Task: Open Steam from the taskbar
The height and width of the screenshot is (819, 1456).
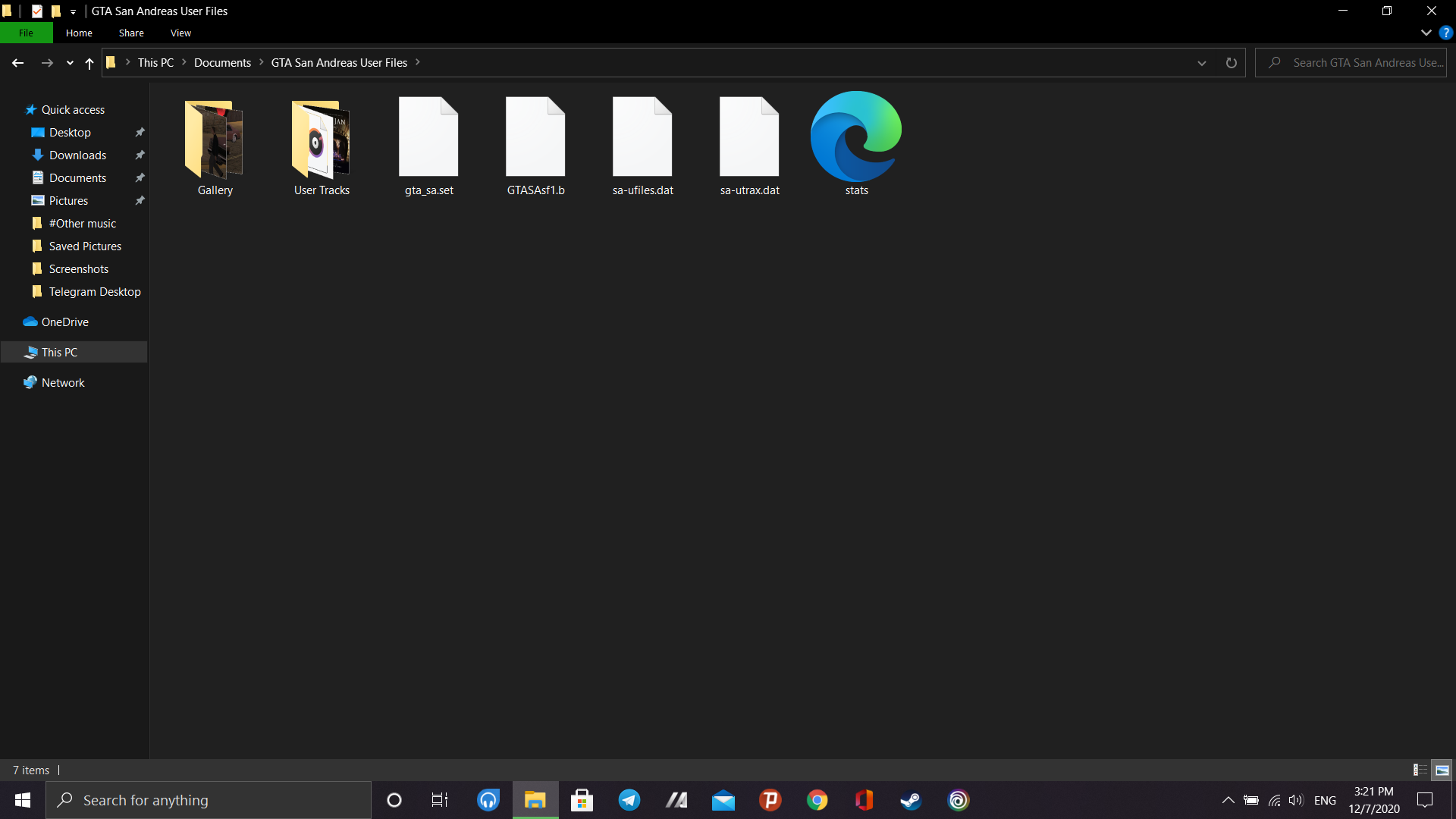Action: (x=911, y=800)
